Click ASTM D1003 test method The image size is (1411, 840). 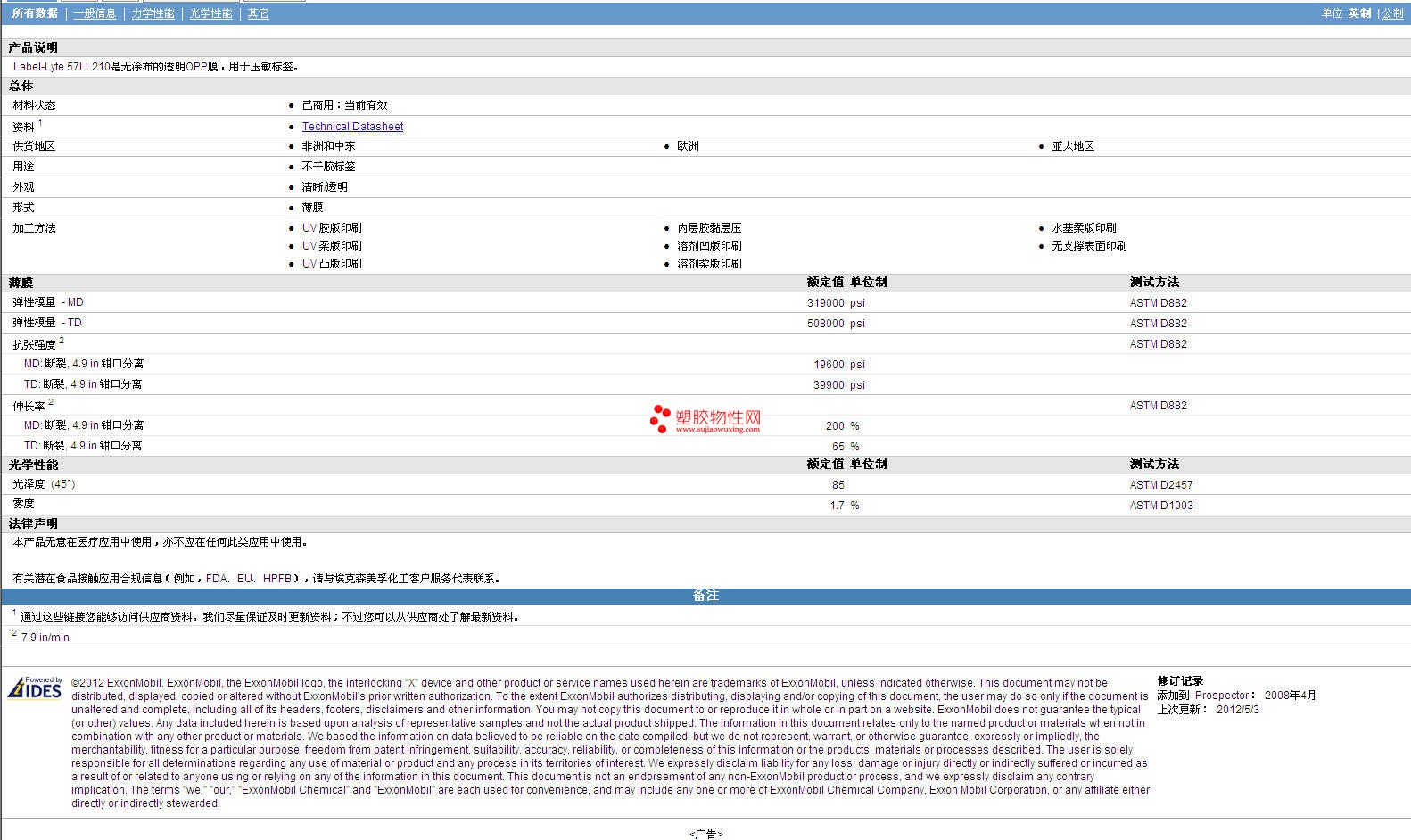[1161, 506]
